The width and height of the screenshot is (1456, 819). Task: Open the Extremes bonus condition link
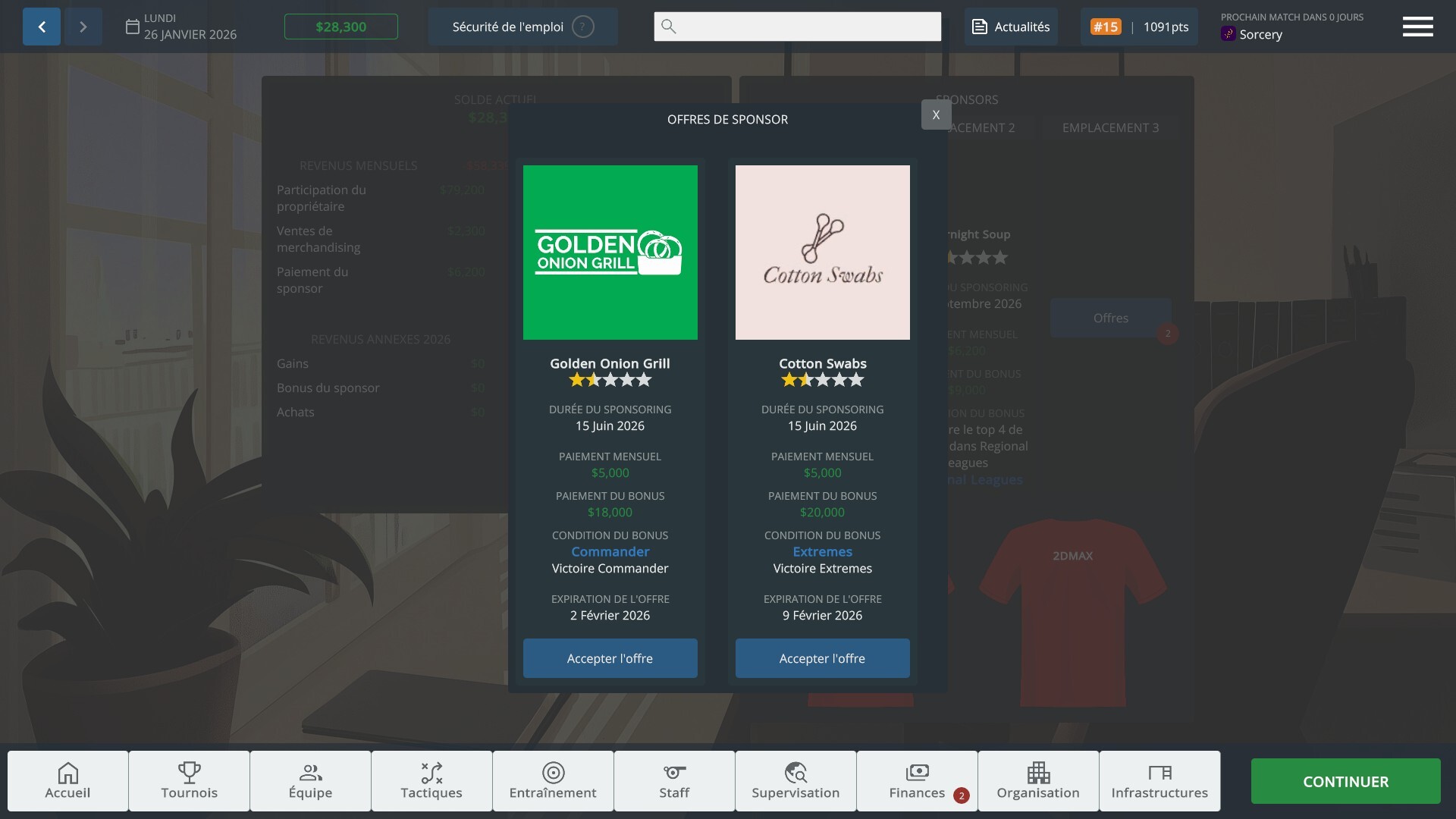[823, 551]
